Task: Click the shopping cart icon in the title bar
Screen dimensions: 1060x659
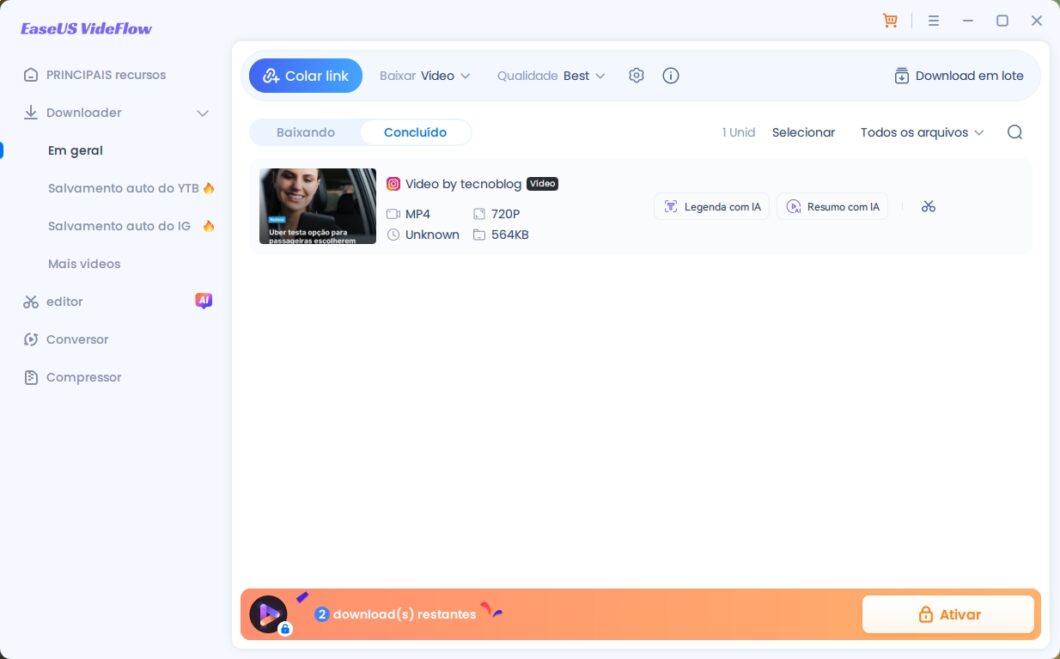Action: tap(889, 19)
